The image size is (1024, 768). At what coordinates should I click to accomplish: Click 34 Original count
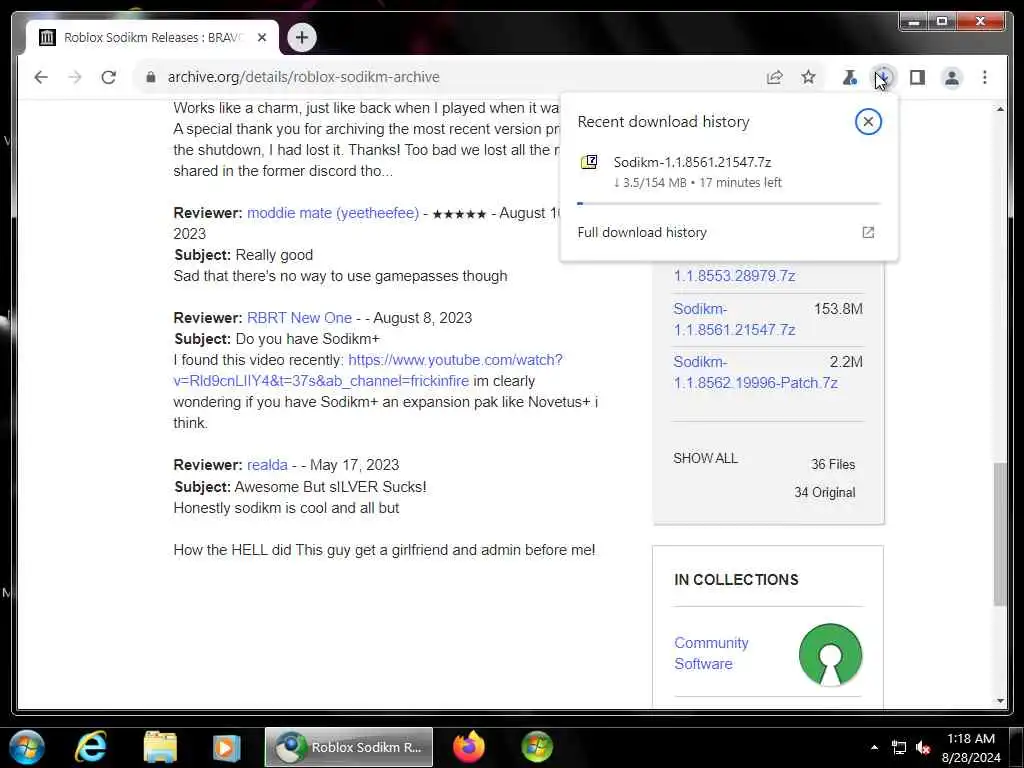click(824, 492)
